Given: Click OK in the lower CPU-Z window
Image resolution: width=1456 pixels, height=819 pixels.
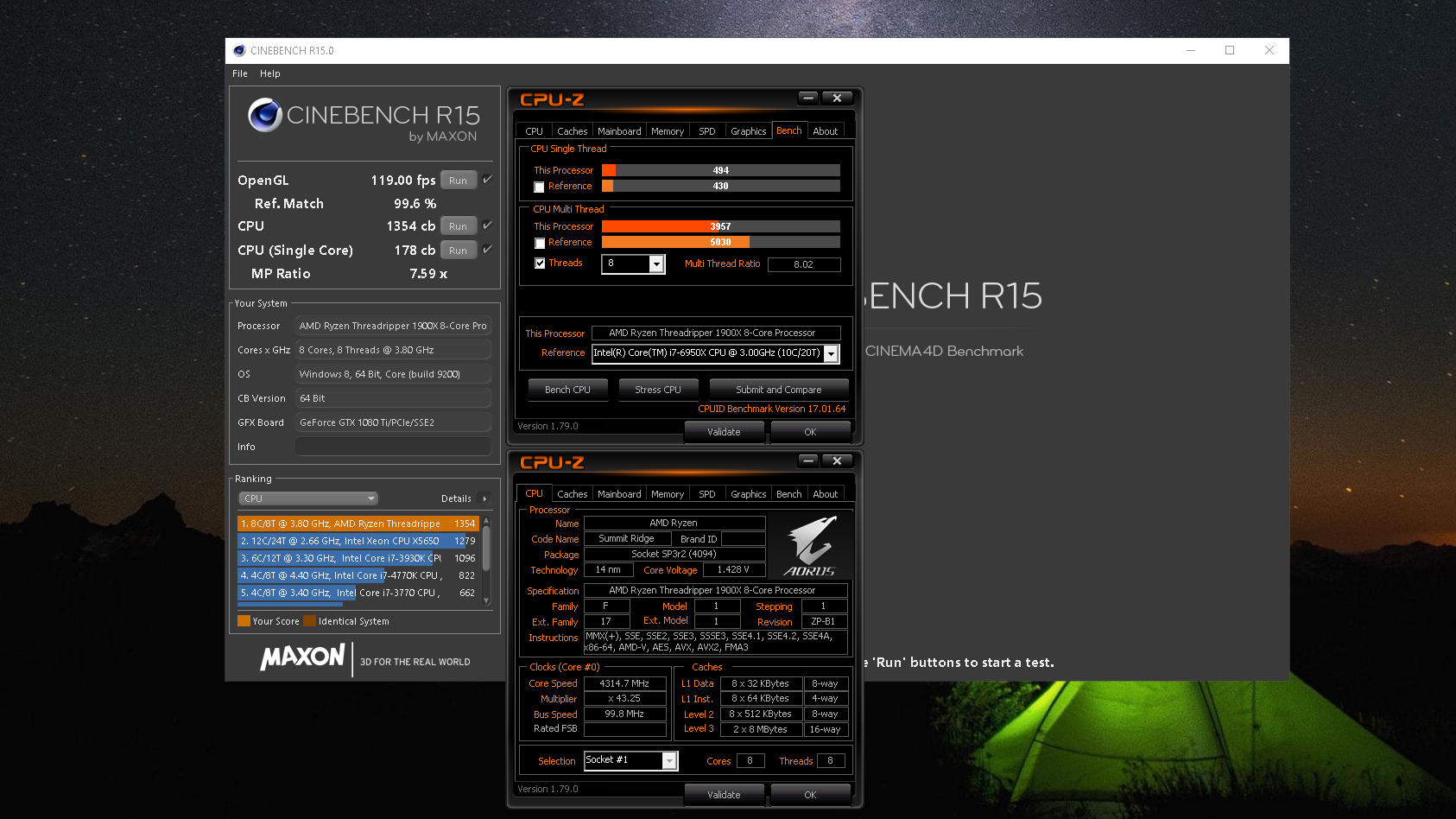Looking at the screenshot, I should coord(810,795).
